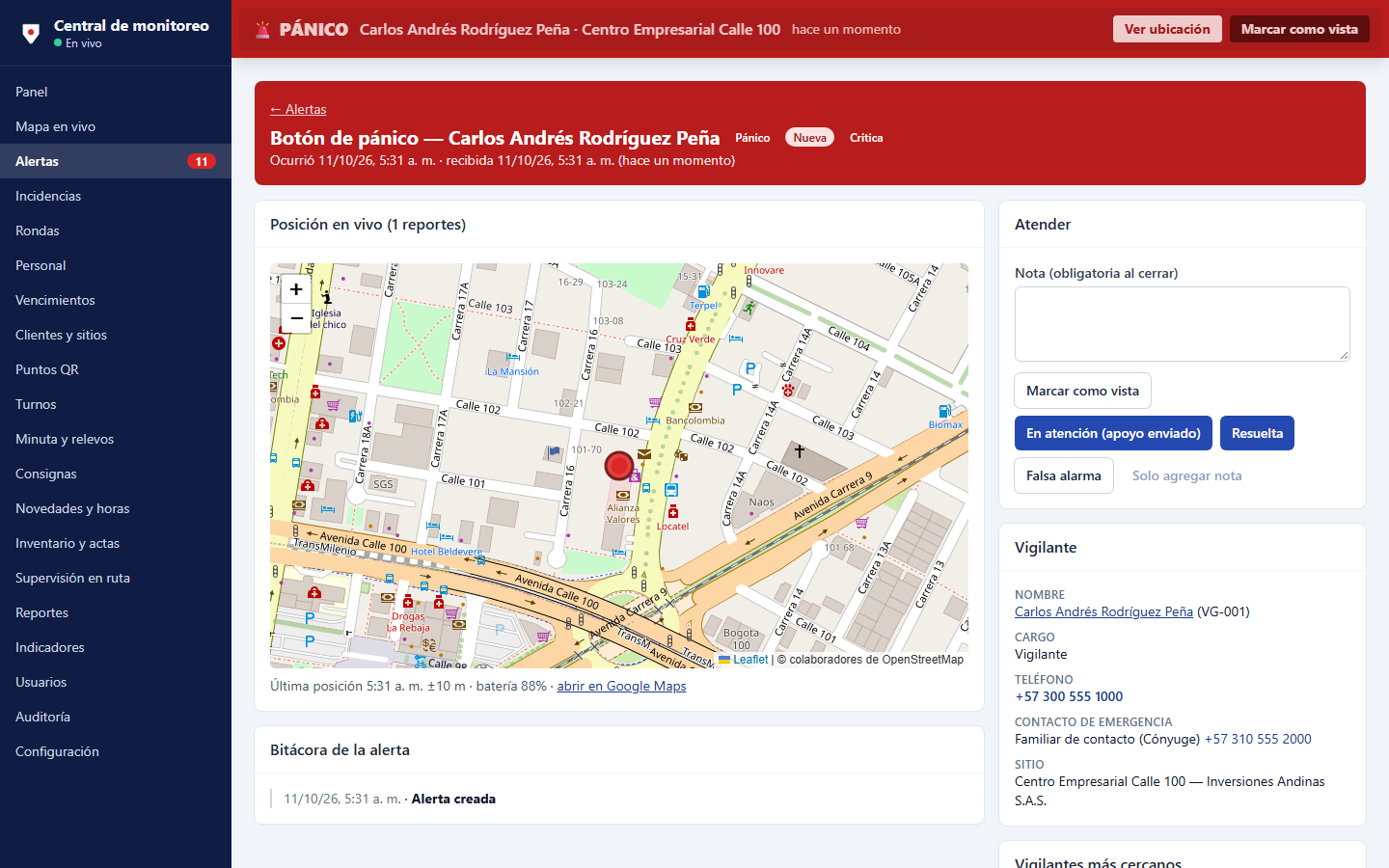Click the Leaflet attribution link
Screen dimensions: 1389x868
pyautogui.click(x=744, y=660)
